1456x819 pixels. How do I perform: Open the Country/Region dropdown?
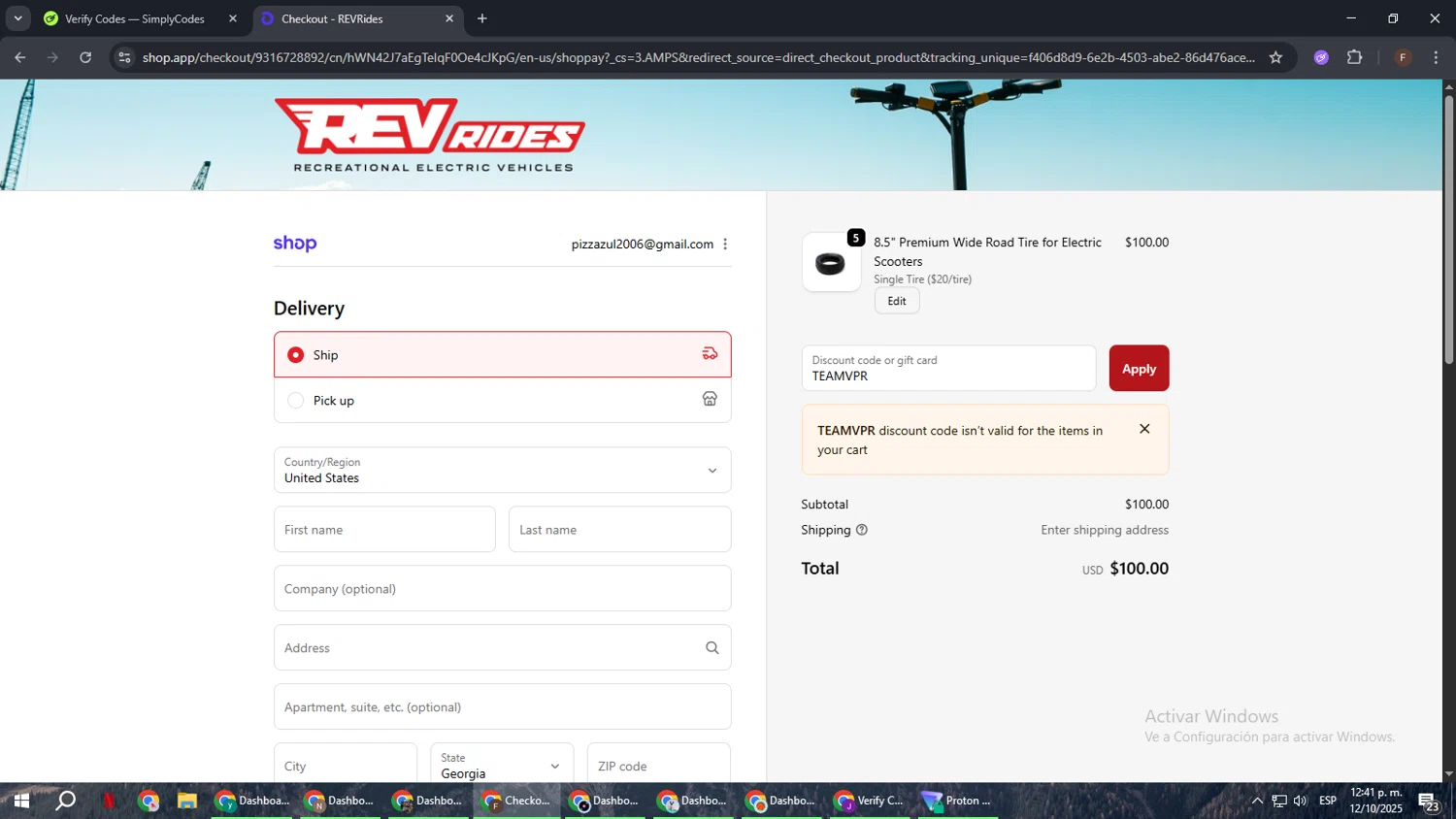502,470
